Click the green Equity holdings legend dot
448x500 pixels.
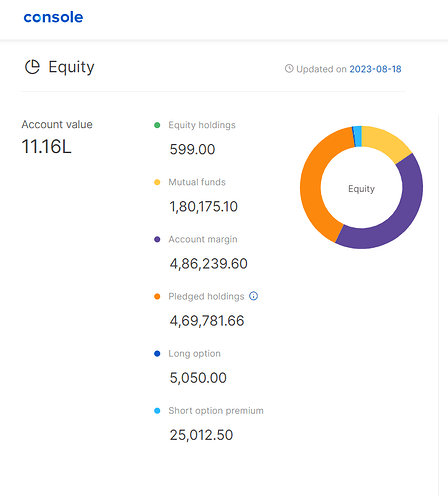157,125
